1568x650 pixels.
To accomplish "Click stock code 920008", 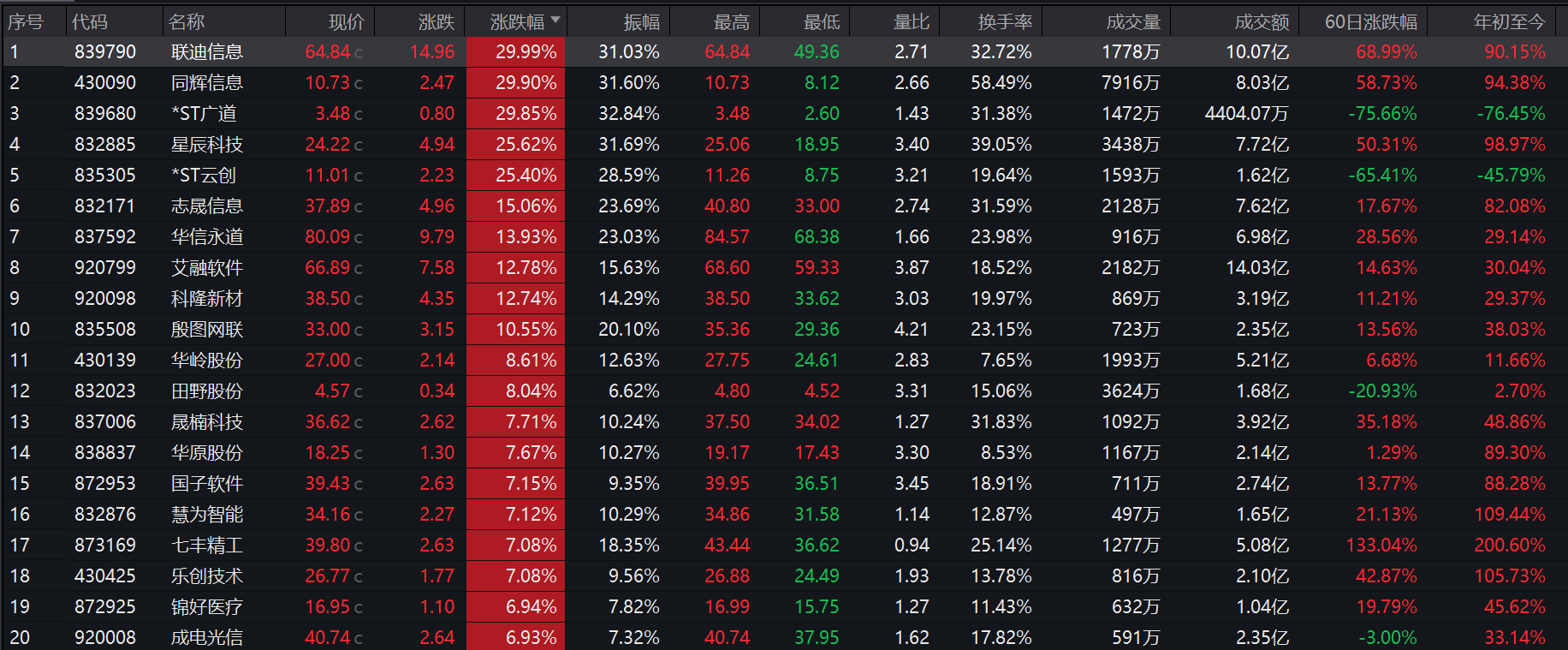I will (105, 638).
